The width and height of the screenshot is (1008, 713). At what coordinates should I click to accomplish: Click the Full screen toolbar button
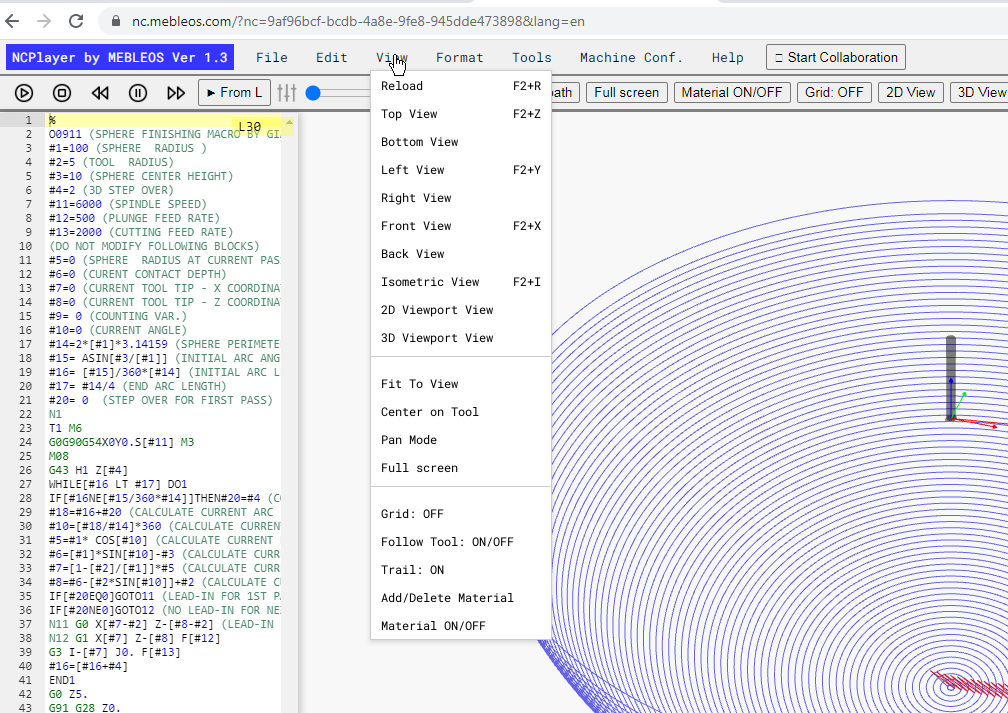(627, 93)
